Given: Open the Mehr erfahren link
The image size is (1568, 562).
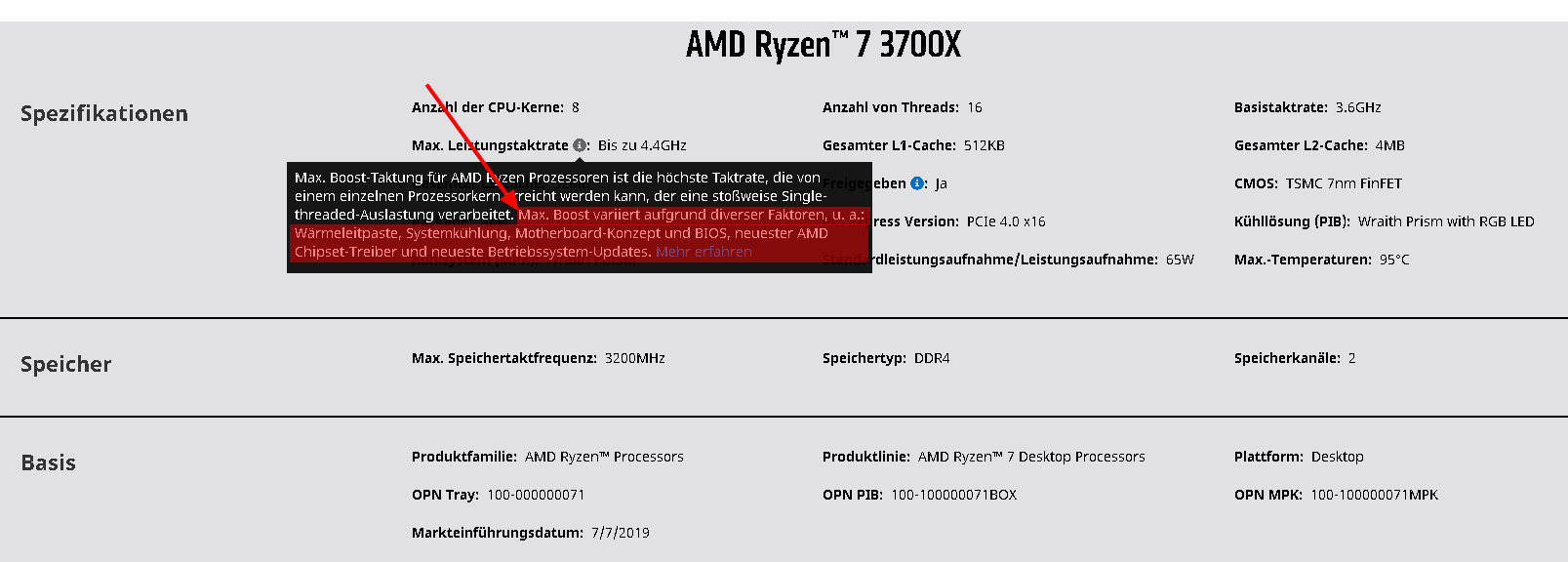Looking at the screenshot, I should point(703,252).
